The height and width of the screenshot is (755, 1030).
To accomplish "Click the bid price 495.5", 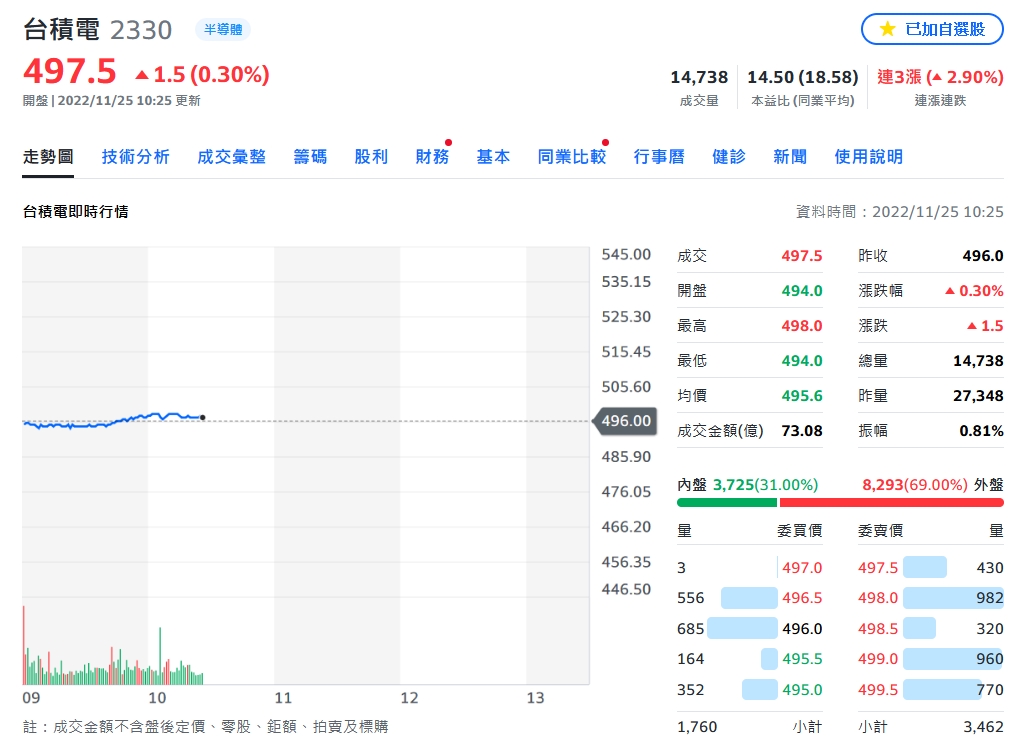I will [801, 659].
